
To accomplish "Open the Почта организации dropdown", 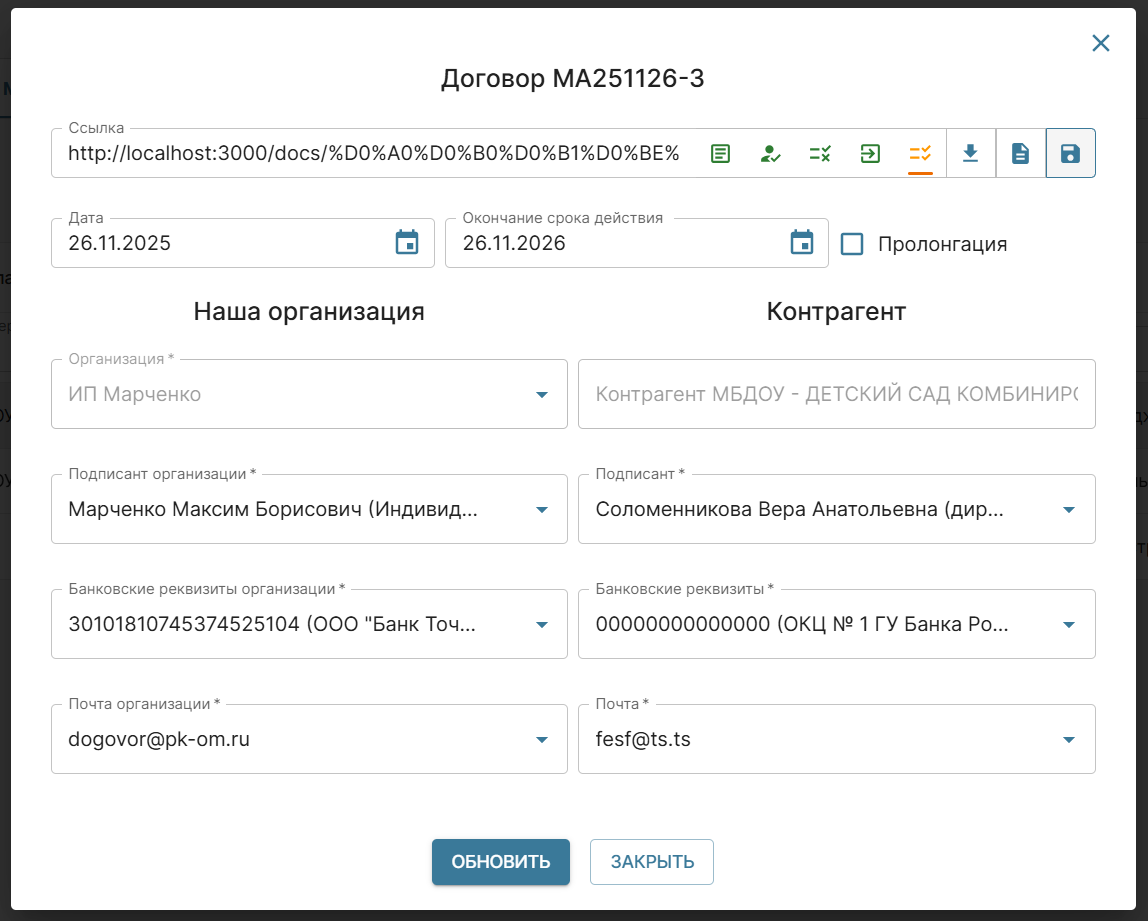I will click(542, 740).
